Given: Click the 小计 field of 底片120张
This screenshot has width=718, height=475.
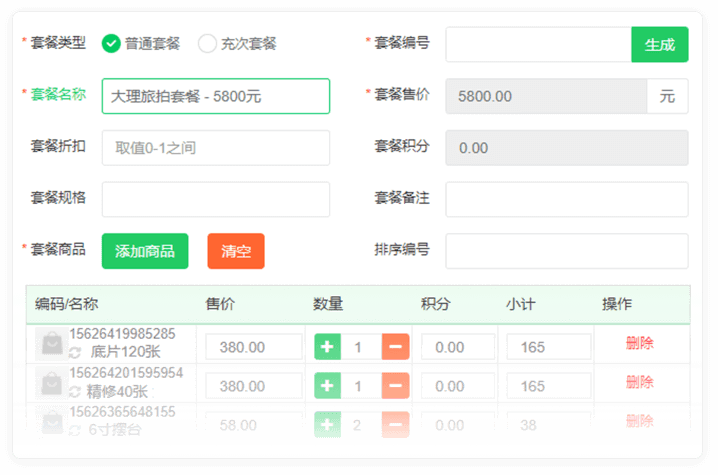Looking at the screenshot, I should (549, 347).
